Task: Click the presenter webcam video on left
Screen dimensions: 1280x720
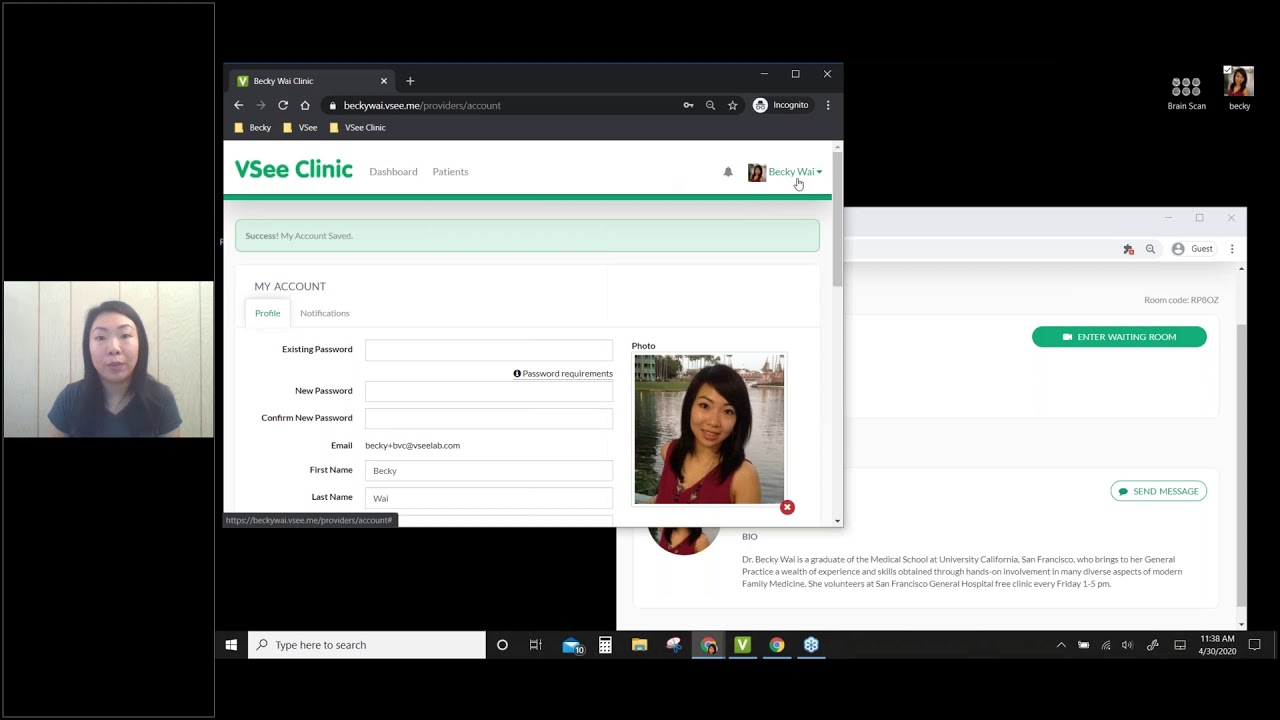Action: point(108,359)
